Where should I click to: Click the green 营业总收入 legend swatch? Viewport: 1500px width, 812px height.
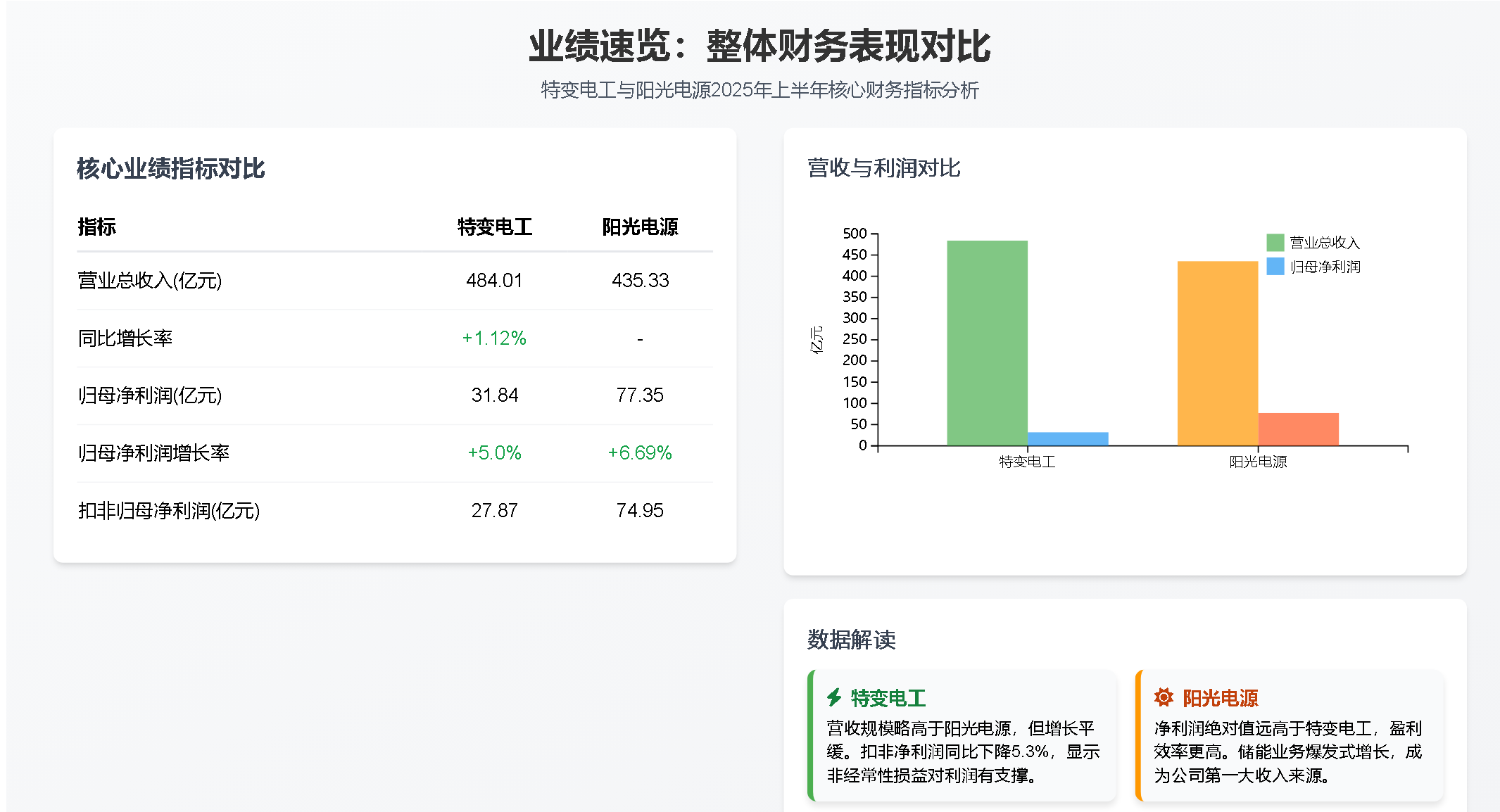tap(1275, 243)
